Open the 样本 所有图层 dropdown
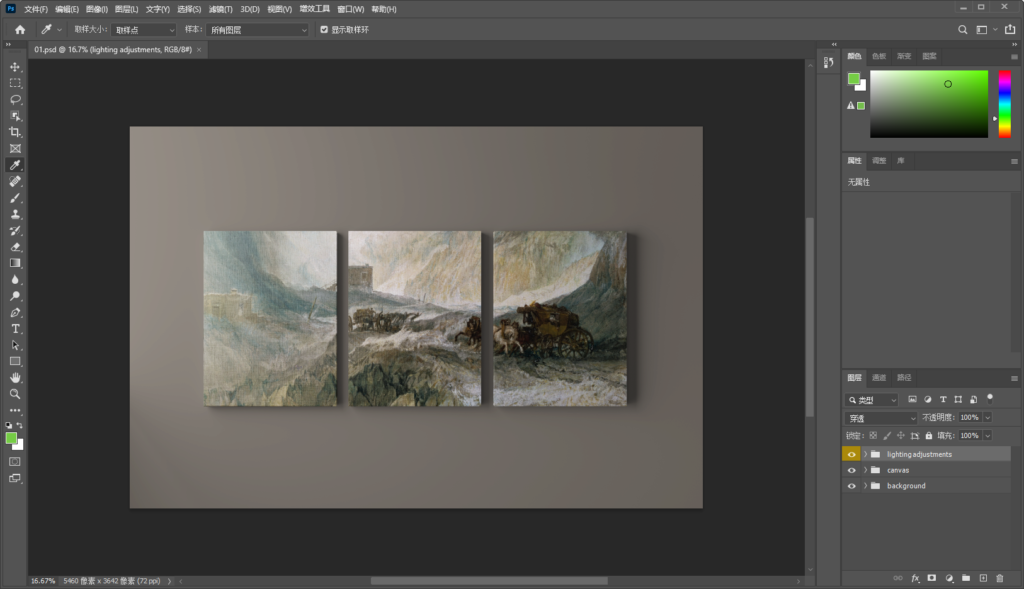This screenshot has width=1024, height=589. 257,30
